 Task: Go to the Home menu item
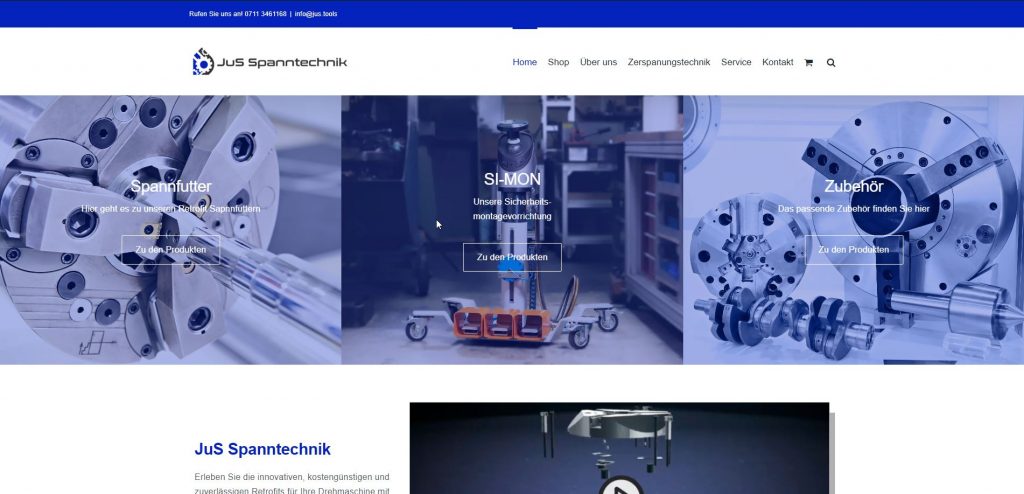[524, 62]
